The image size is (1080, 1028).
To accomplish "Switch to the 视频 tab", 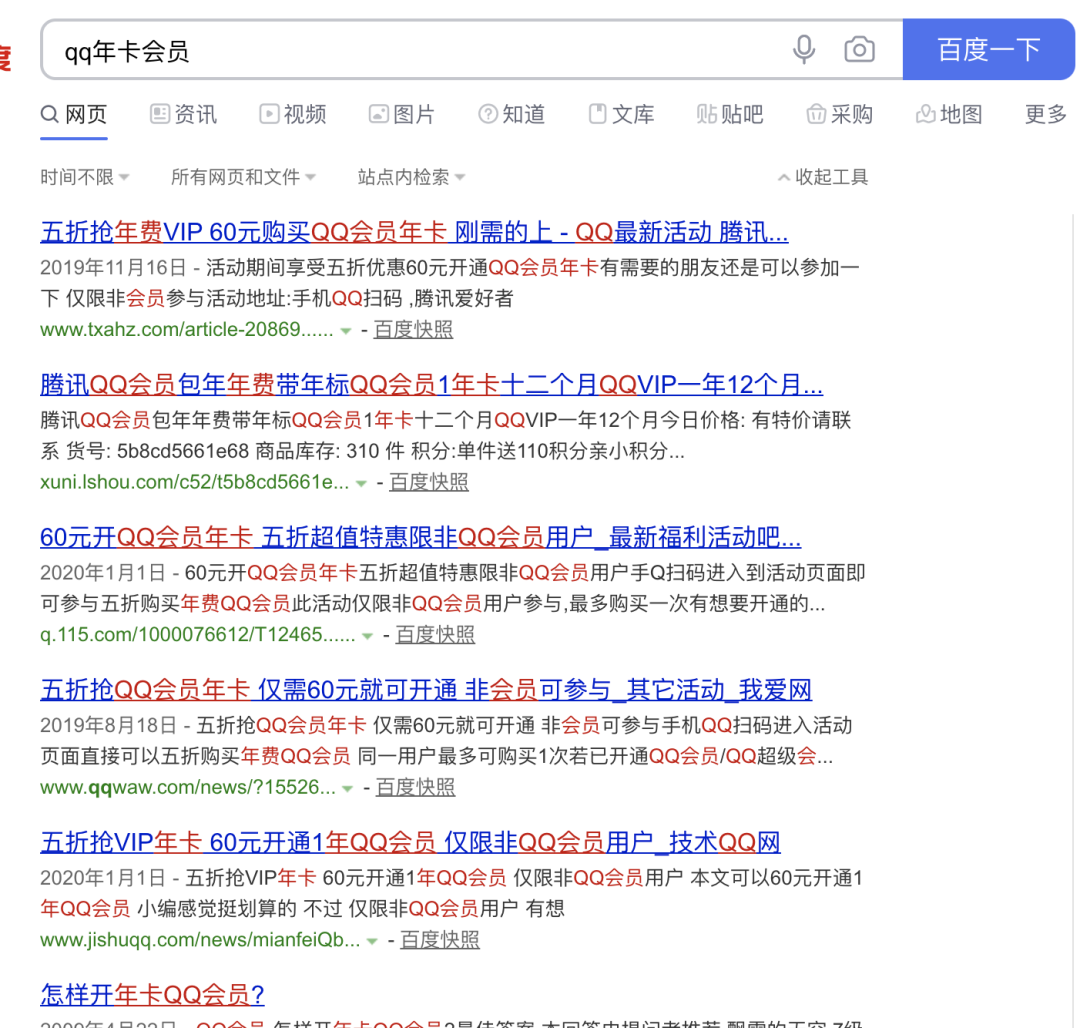I will pyautogui.click(x=293, y=114).
